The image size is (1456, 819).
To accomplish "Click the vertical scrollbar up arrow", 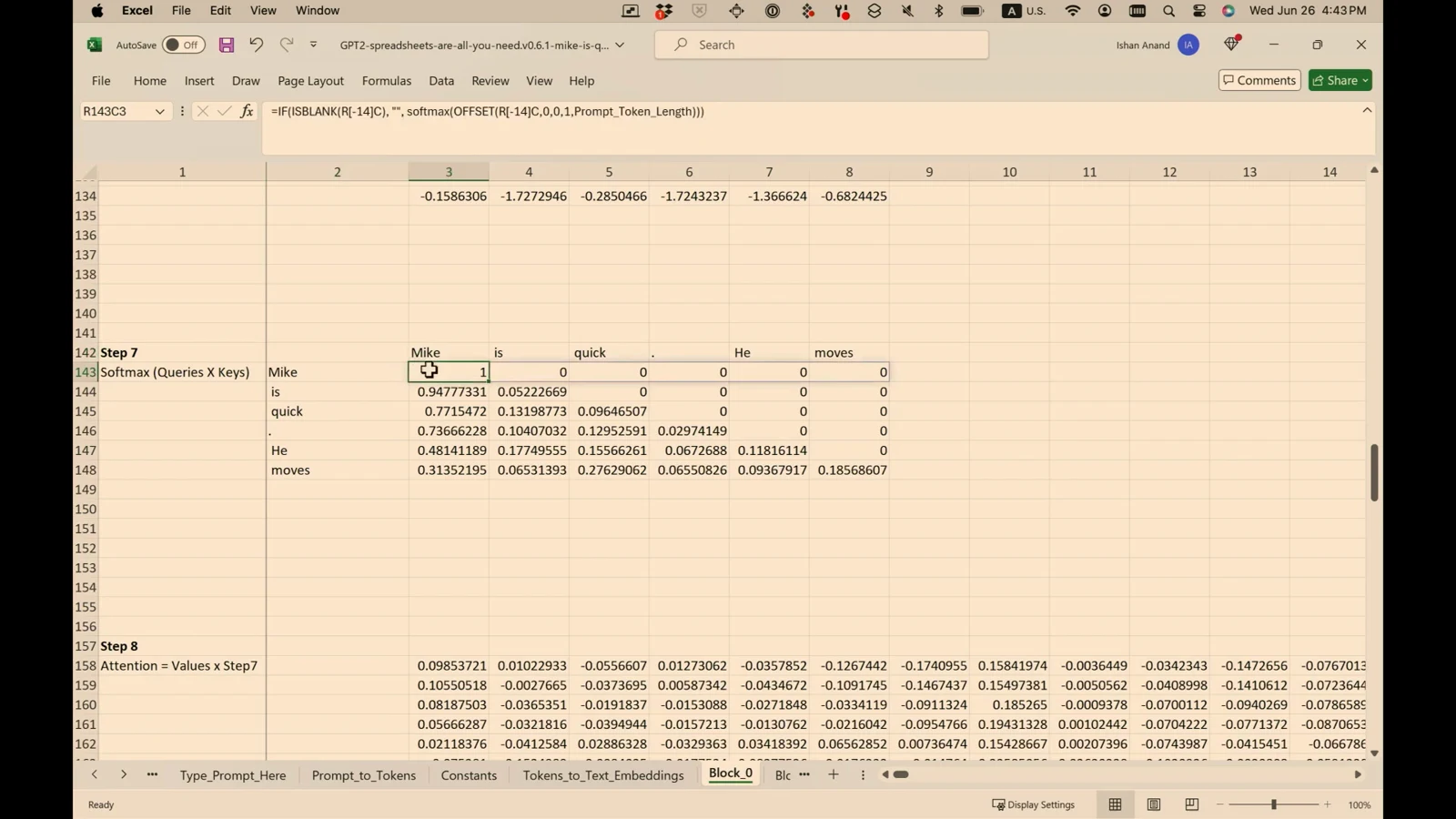I will coord(1374,171).
